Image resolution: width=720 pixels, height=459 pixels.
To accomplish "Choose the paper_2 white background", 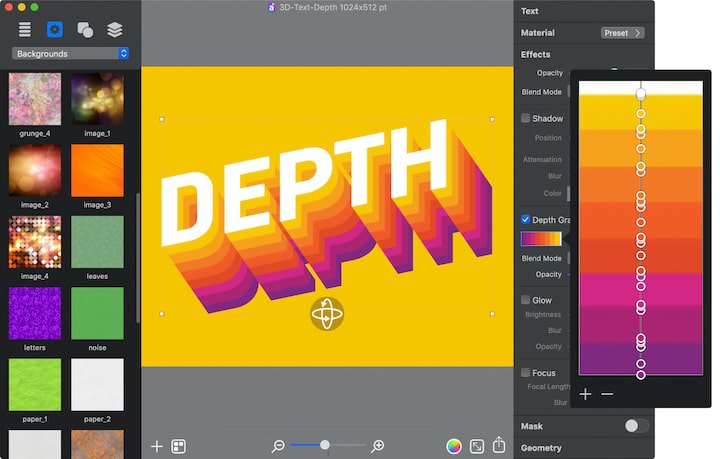I will click(x=97, y=385).
